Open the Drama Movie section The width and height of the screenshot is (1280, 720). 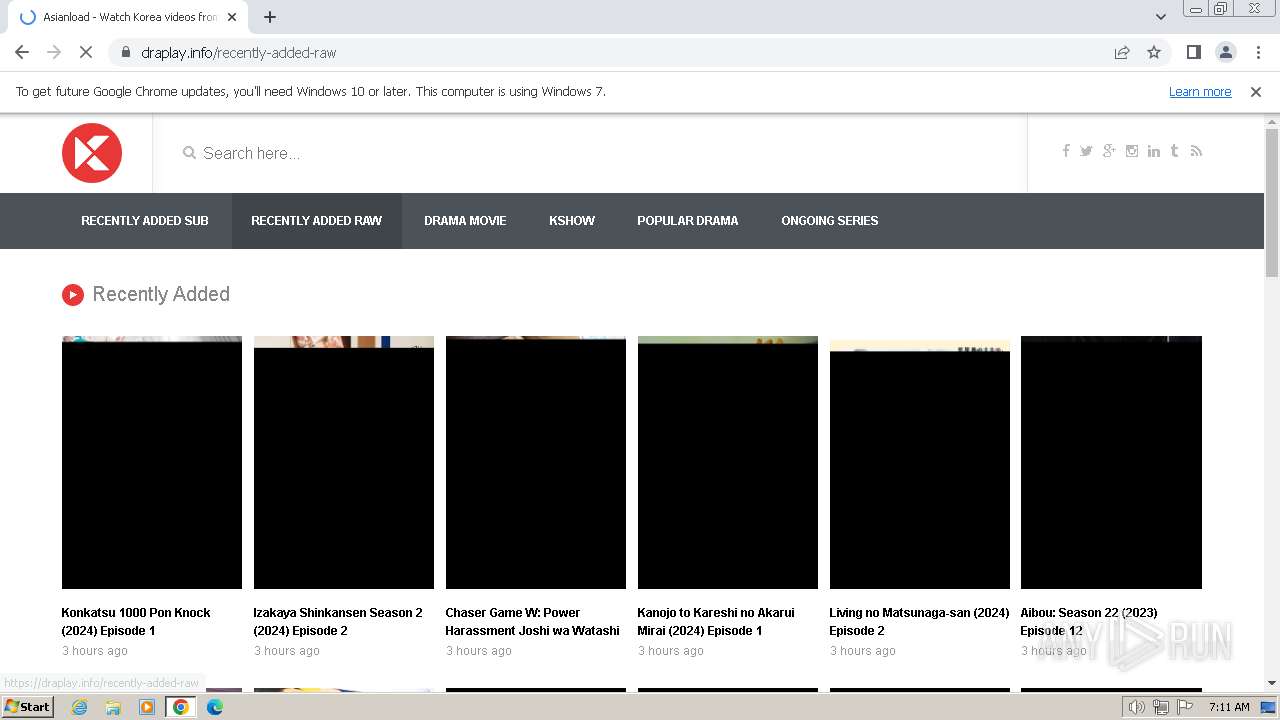point(465,221)
